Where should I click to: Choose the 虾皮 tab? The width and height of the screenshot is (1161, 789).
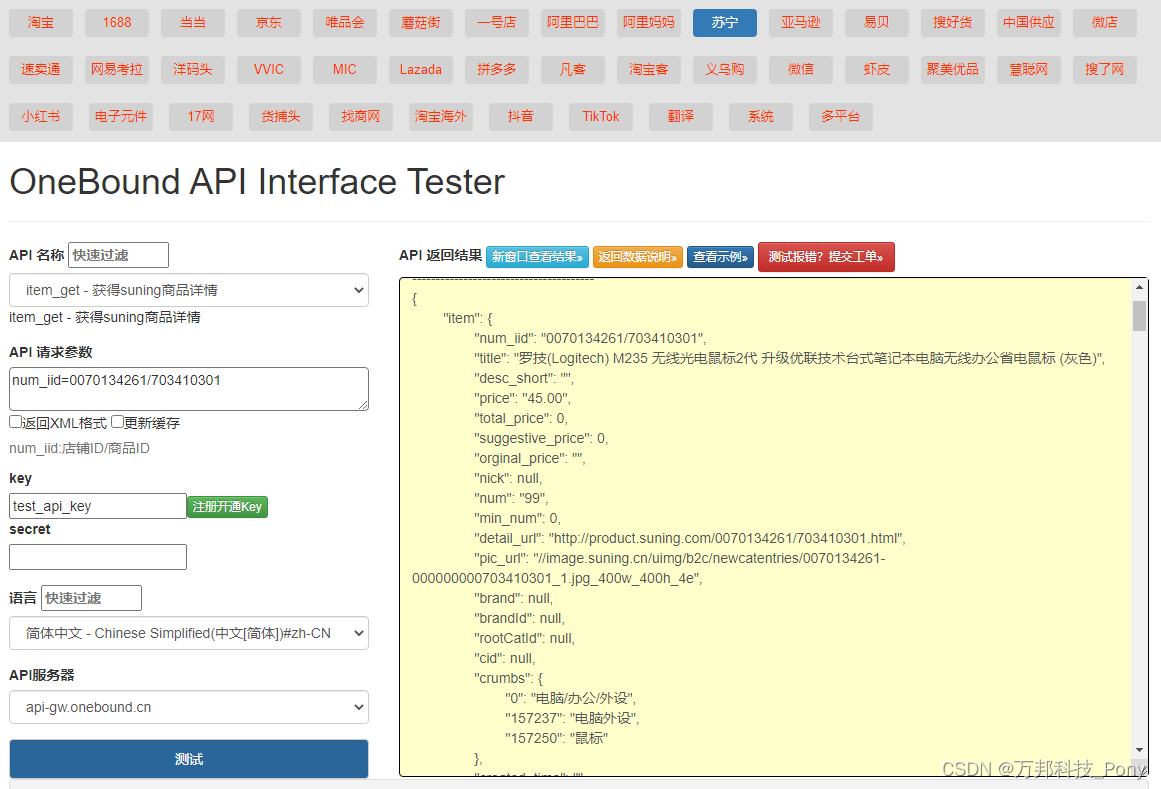pos(877,70)
